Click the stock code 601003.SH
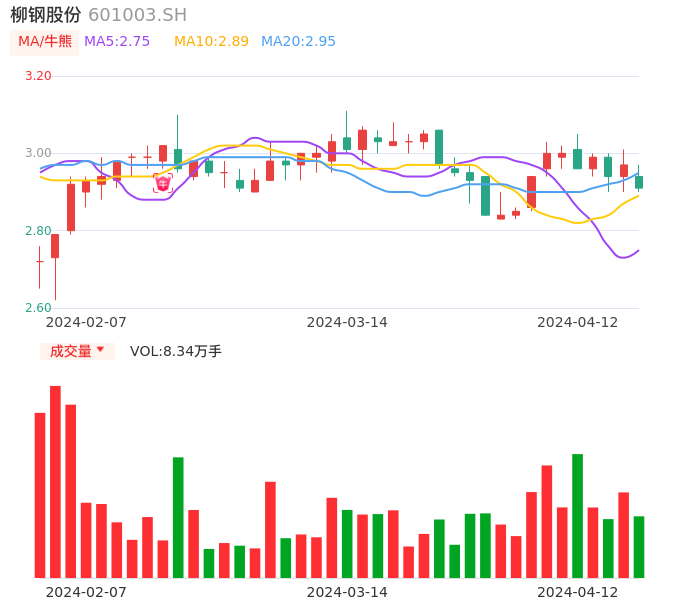Screen dimensions: 686x606 point(137,15)
